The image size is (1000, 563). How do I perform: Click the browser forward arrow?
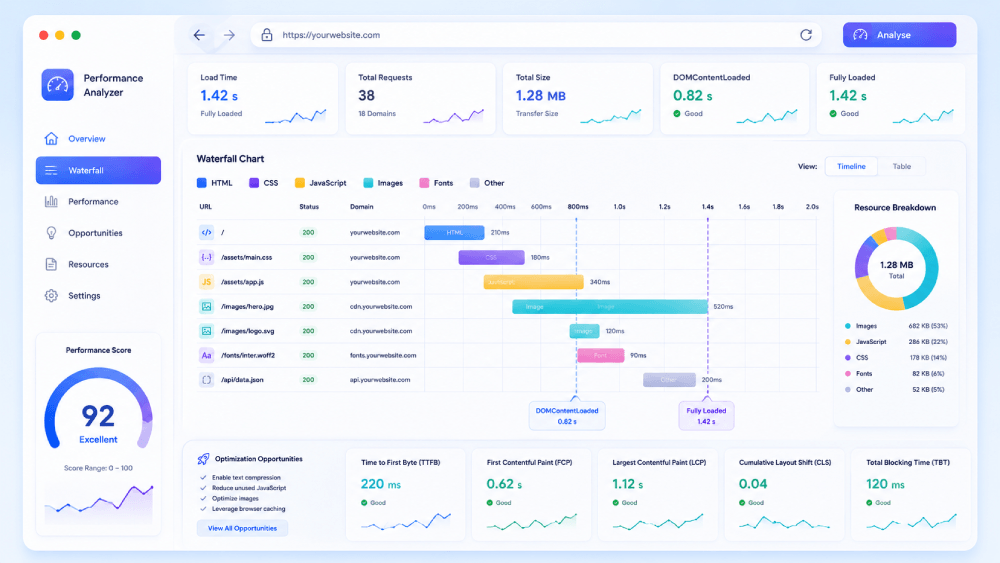click(x=229, y=35)
